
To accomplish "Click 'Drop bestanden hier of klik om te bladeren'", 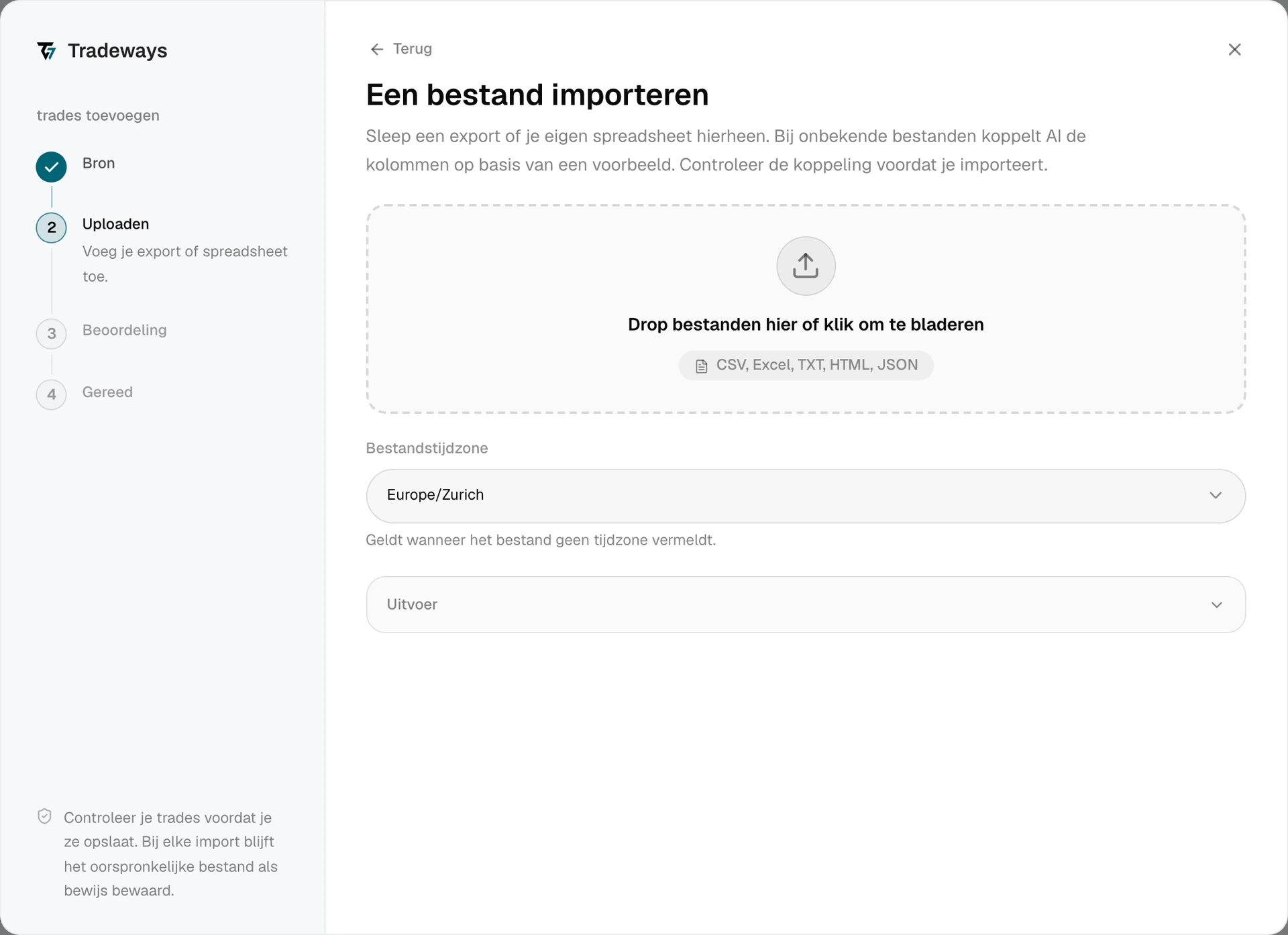I will [806, 325].
